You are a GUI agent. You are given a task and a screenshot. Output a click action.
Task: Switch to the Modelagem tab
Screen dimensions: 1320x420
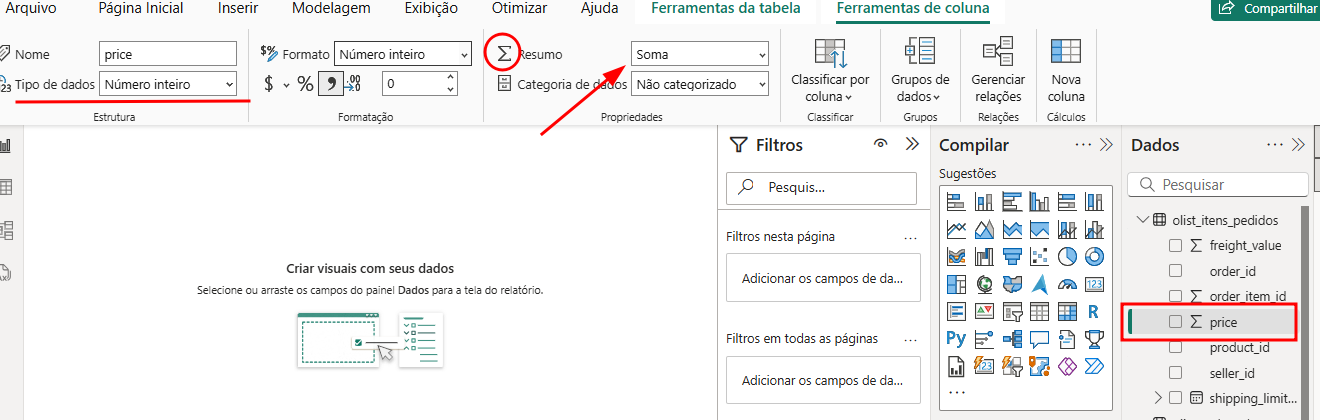click(331, 9)
